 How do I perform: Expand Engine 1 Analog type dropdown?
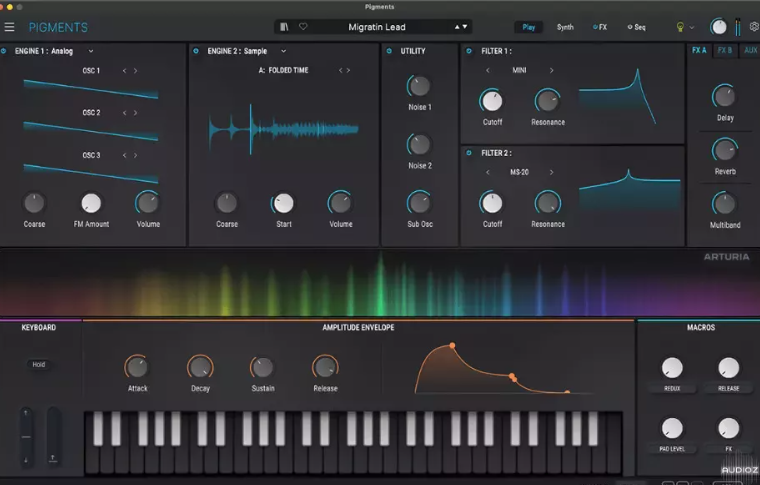point(91,51)
